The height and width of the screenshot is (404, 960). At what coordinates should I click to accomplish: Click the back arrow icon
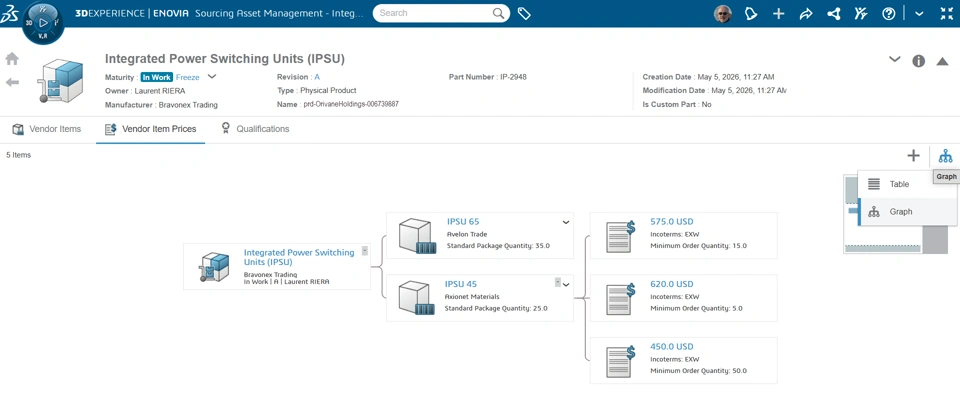[12, 82]
